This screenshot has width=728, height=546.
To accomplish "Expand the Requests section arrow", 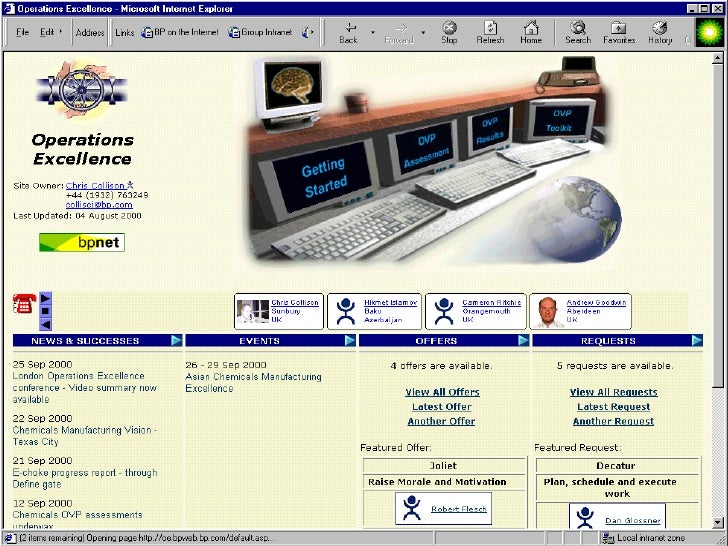I will point(696,340).
